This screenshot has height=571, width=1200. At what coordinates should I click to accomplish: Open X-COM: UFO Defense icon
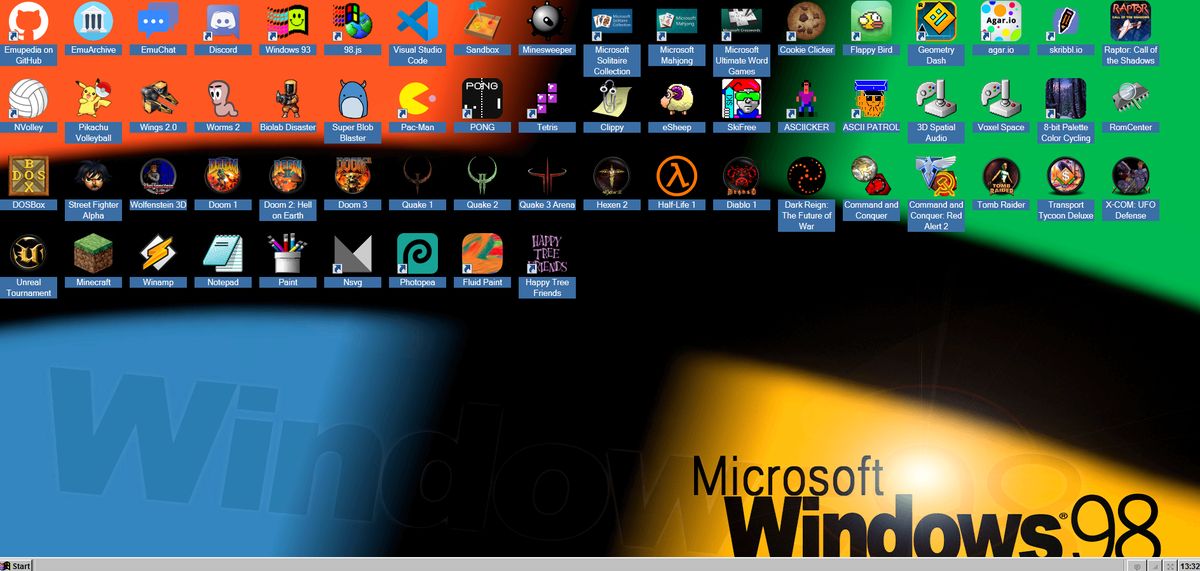tap(1131, 176)
